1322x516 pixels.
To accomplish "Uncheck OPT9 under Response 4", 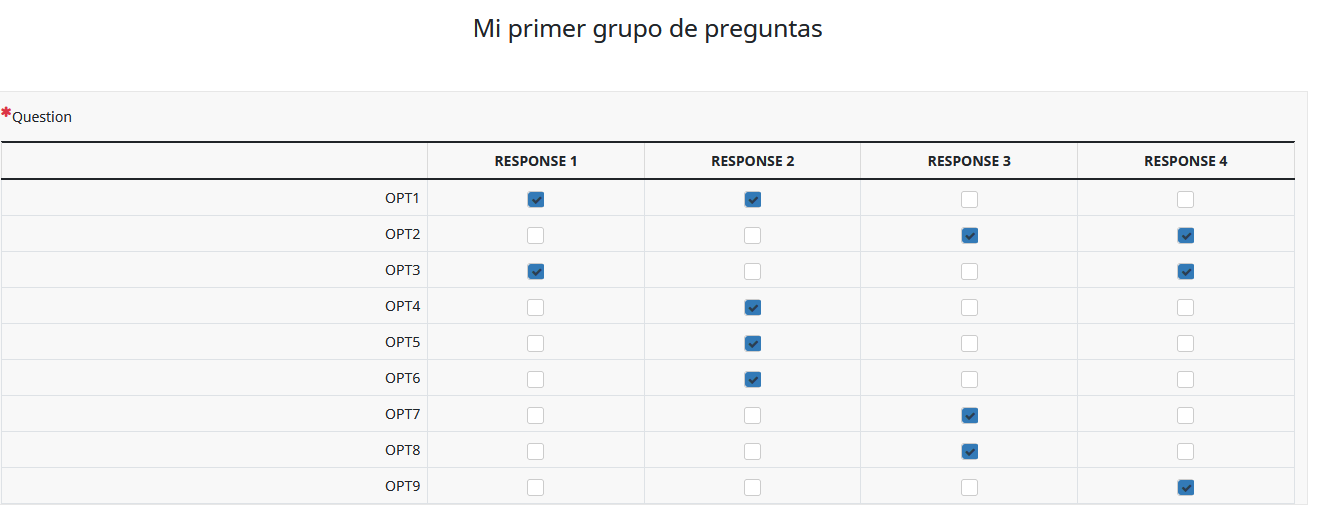I will (1186, 487).
